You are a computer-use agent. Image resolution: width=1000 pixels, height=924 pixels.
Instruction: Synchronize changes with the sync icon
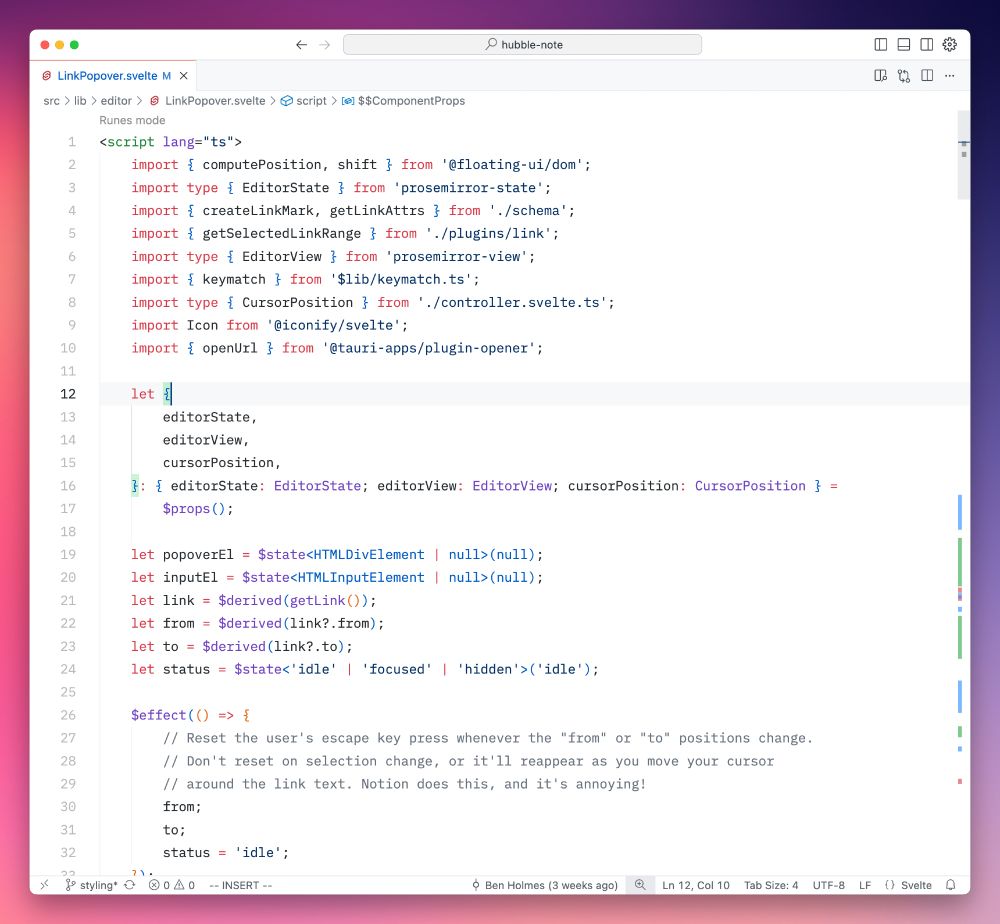[129, 885]
